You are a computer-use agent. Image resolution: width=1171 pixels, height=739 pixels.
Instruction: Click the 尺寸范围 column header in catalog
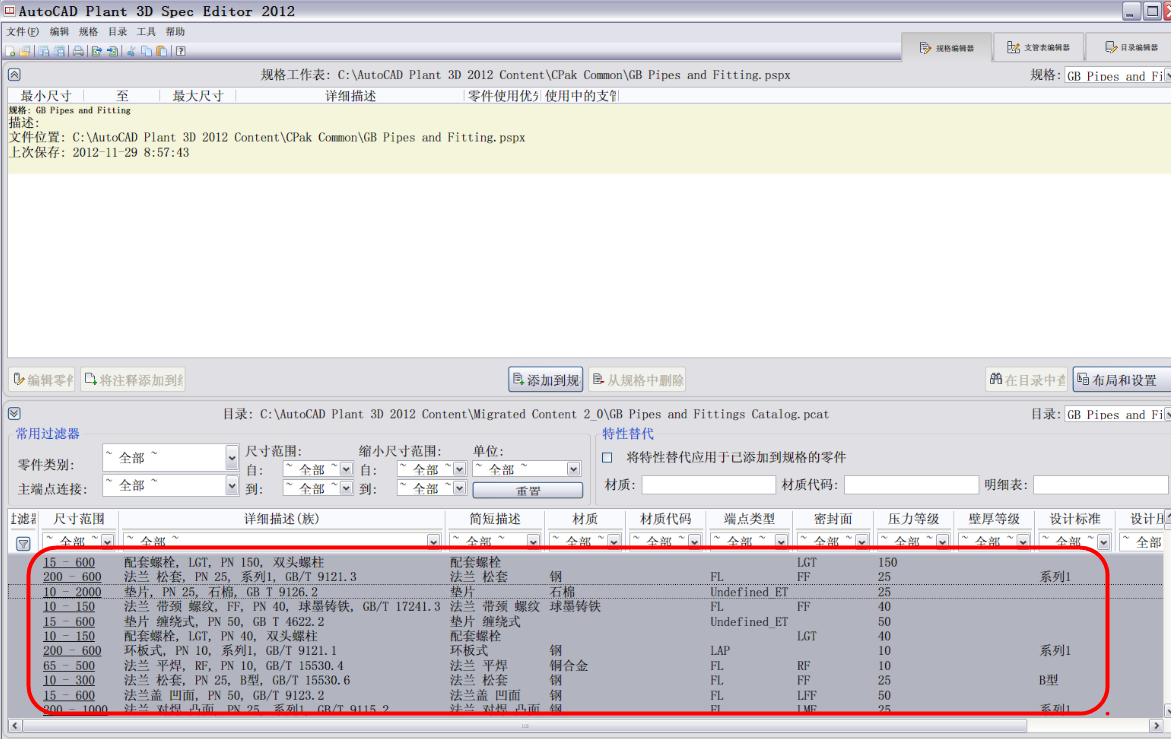(78, 519)
